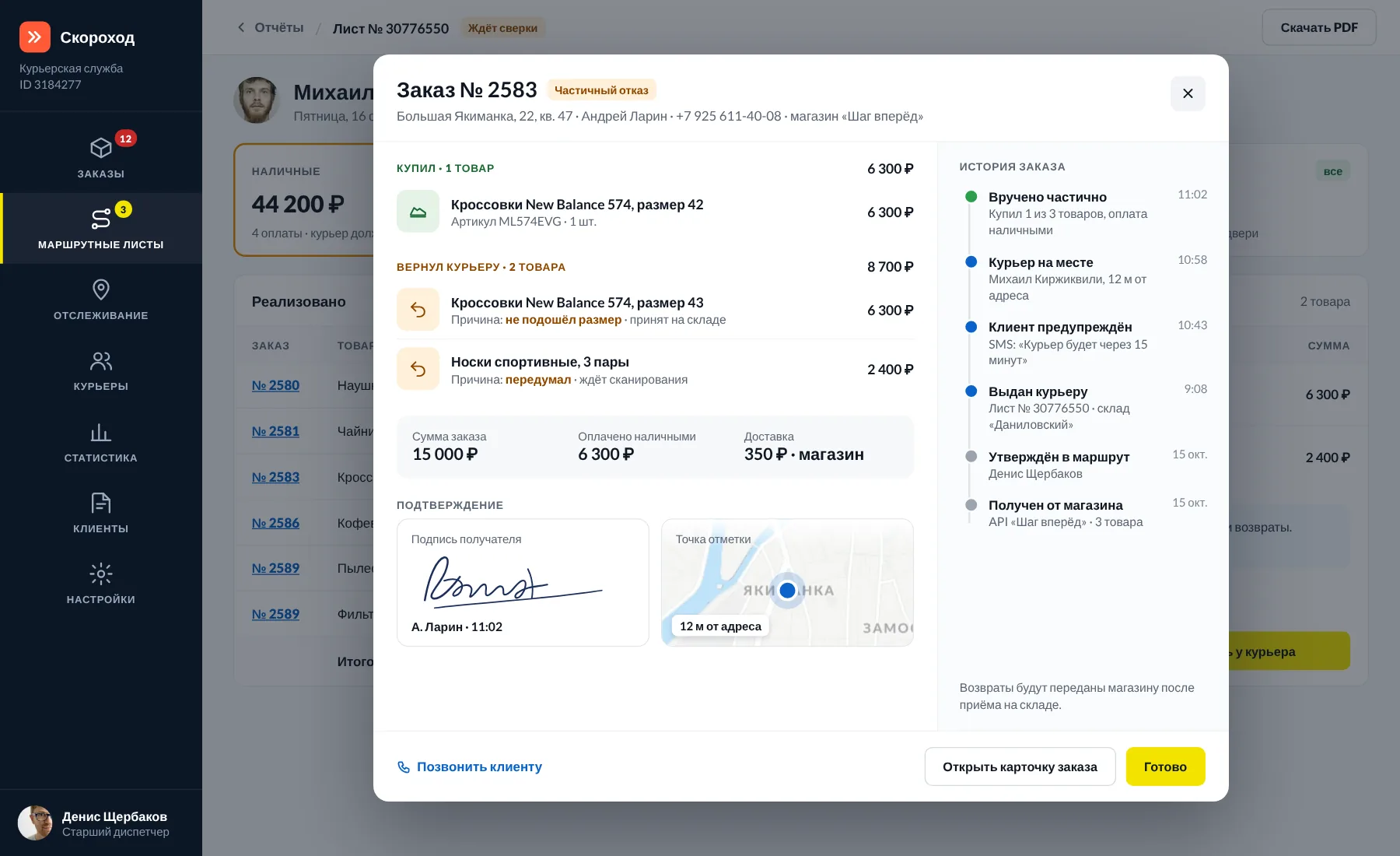The image size is (1400, 856).
Task: Click the Скороход logo icon
Action: pyautogui.click(x=35, y=37)
